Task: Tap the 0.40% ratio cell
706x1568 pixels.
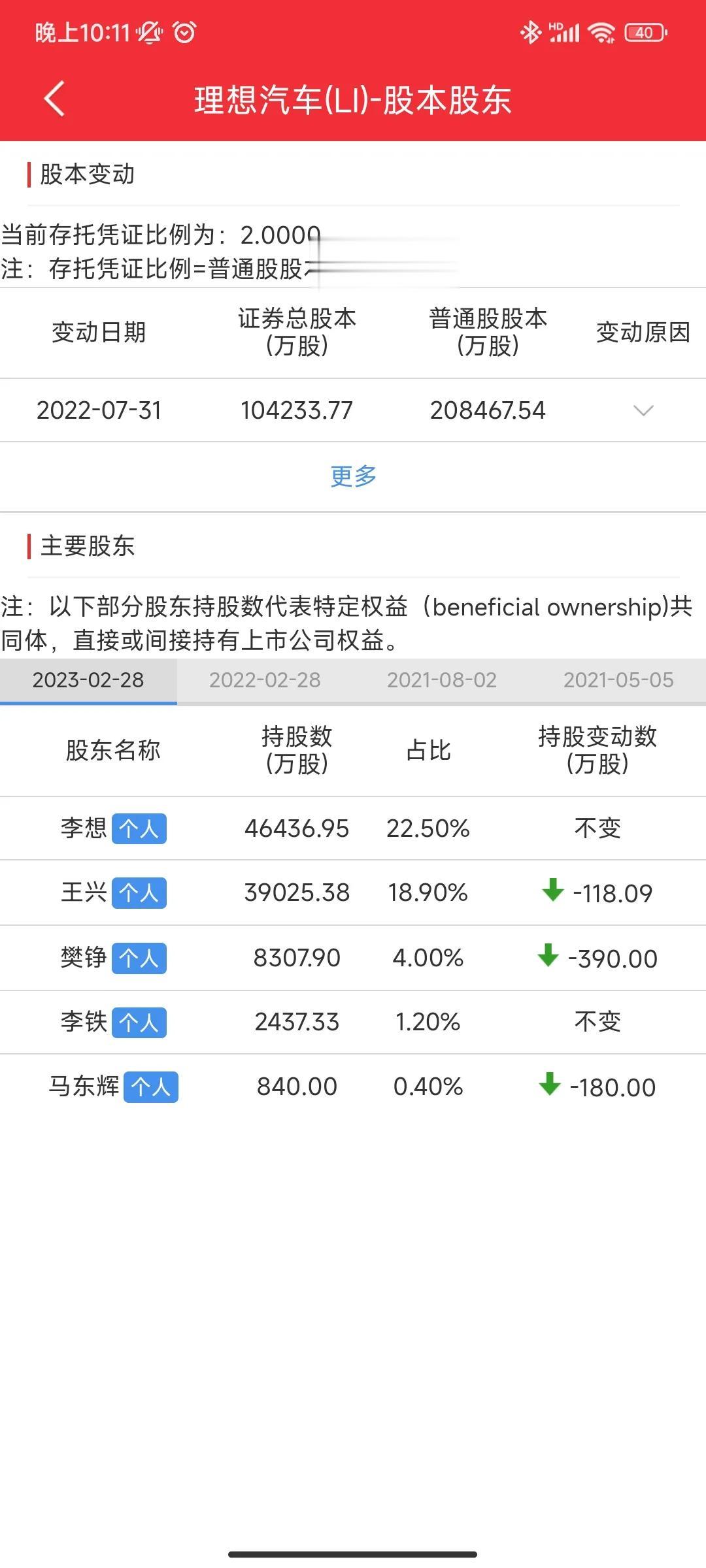Action: click(428, 1086)
